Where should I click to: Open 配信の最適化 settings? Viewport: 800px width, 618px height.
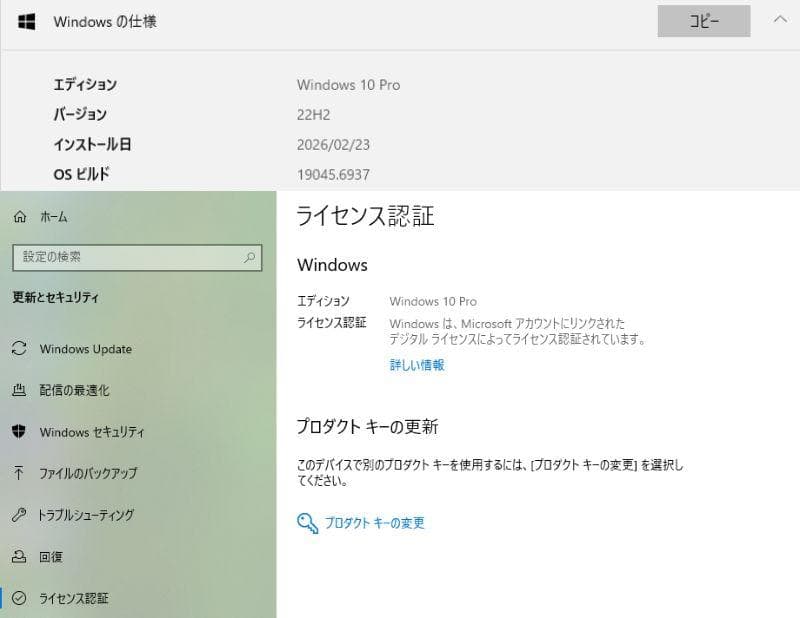coord(74,390)
